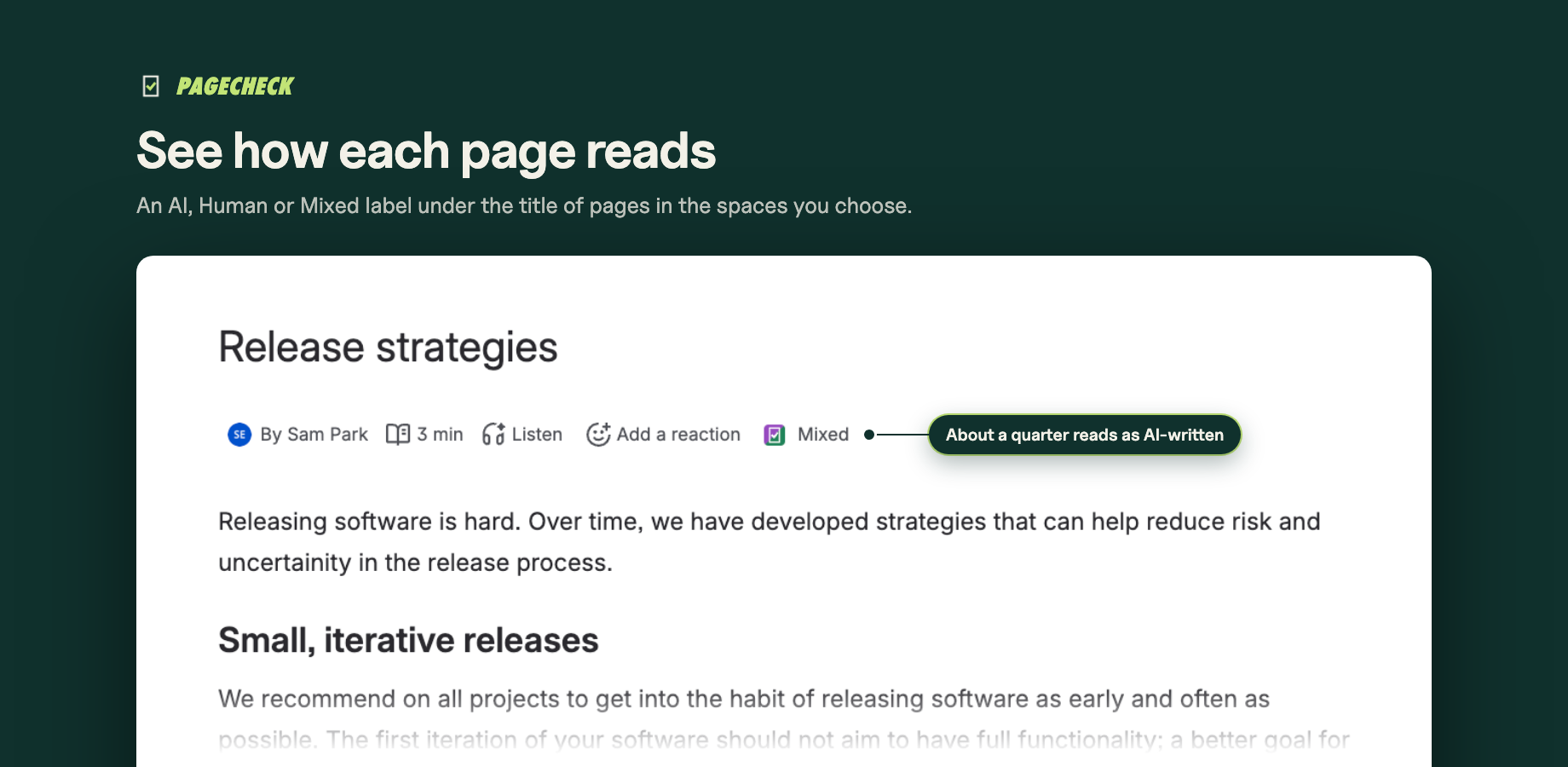Screen dimensions: 1568x767
Task: Click the Small, iterative releases heading
Action: (408, 640)
